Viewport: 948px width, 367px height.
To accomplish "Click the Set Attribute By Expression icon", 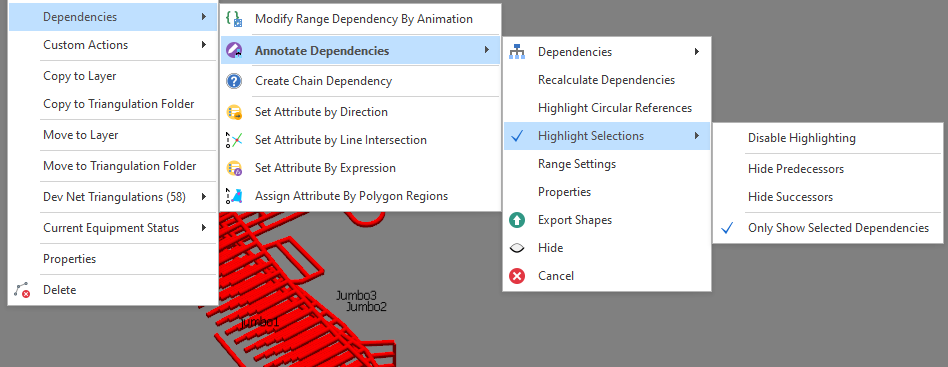I will [234, 168].
